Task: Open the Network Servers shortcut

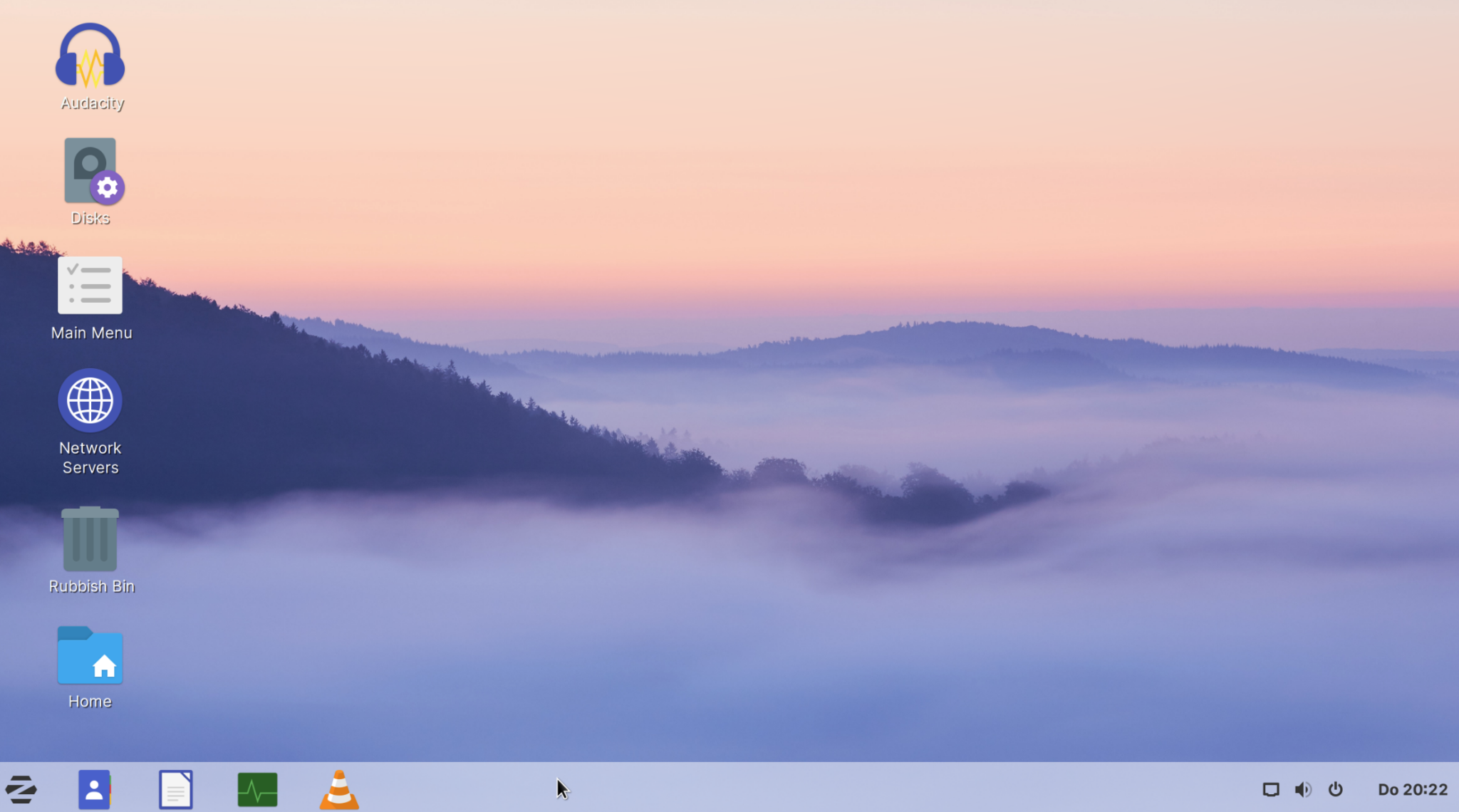Action: click(x=90, y=401)
